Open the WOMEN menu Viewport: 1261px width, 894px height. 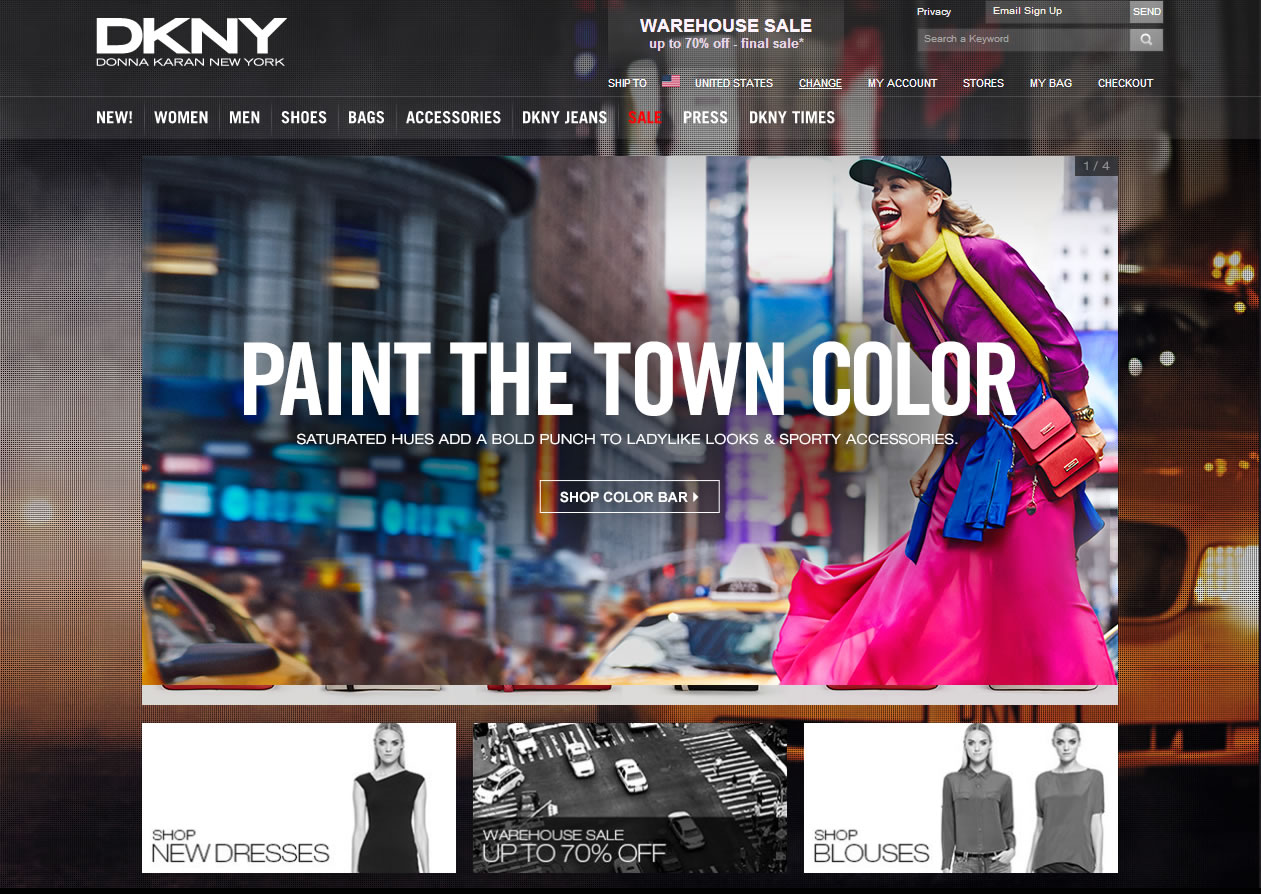click(181, 117)
